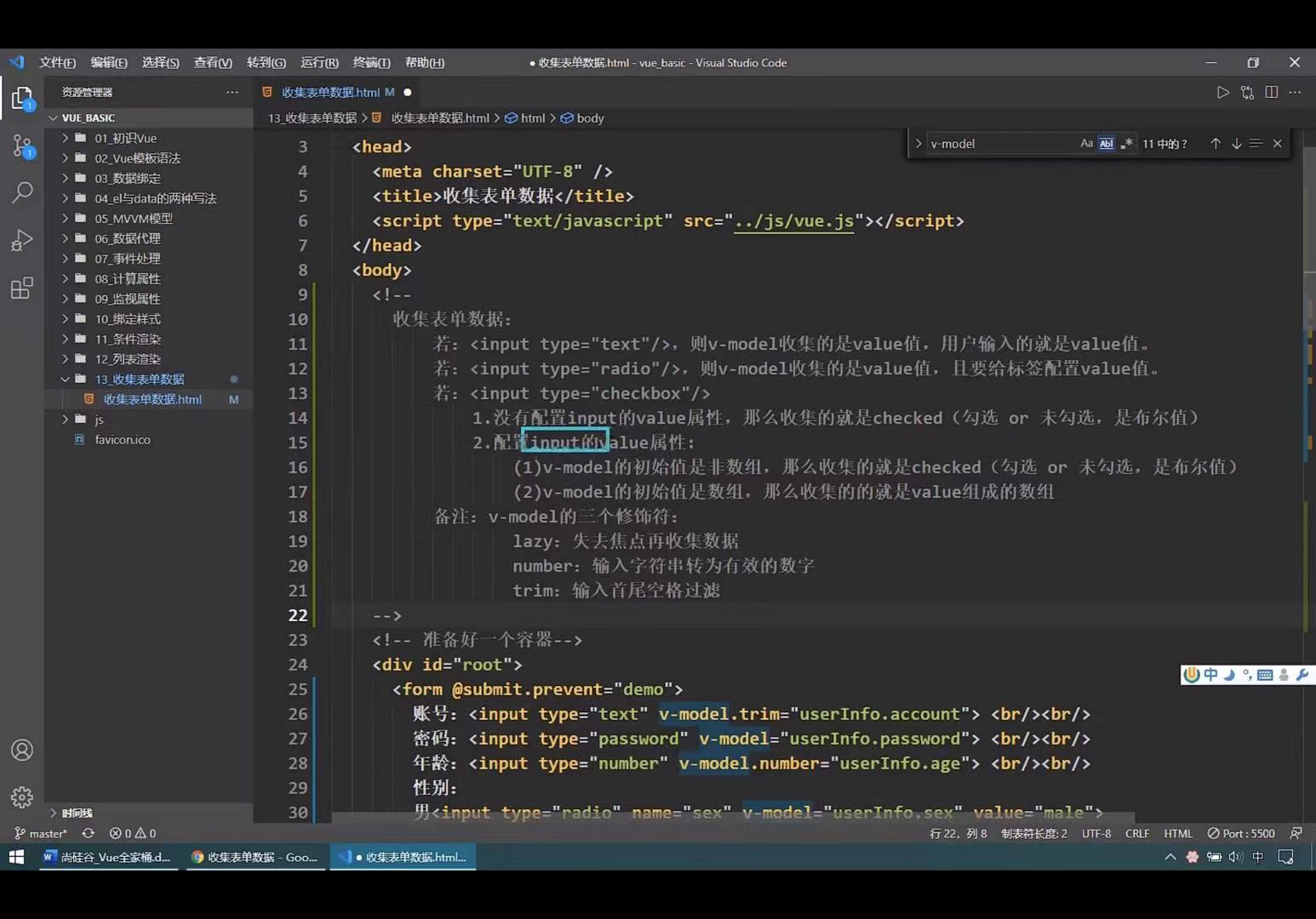1316x919 pixels.
Task: Open the 编辑(E) menu
Action: tap(109, 63)
